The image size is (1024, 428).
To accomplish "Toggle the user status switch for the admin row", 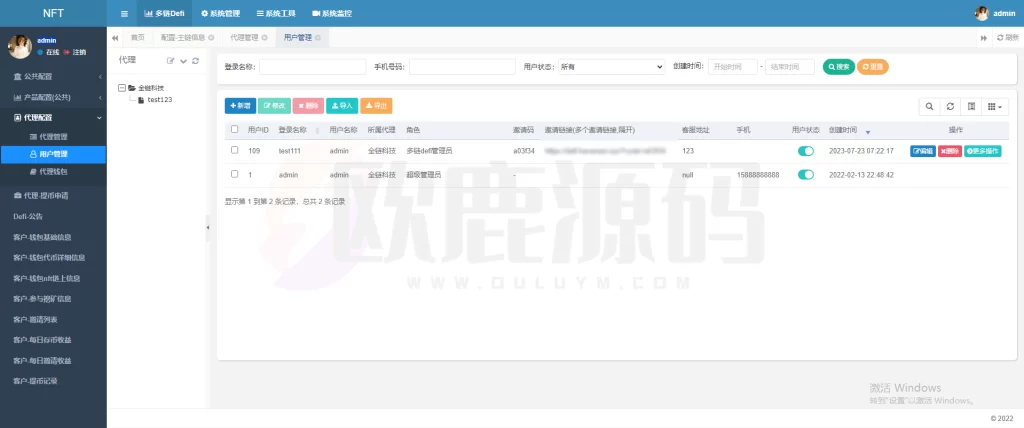I will (x=806, y=174).
